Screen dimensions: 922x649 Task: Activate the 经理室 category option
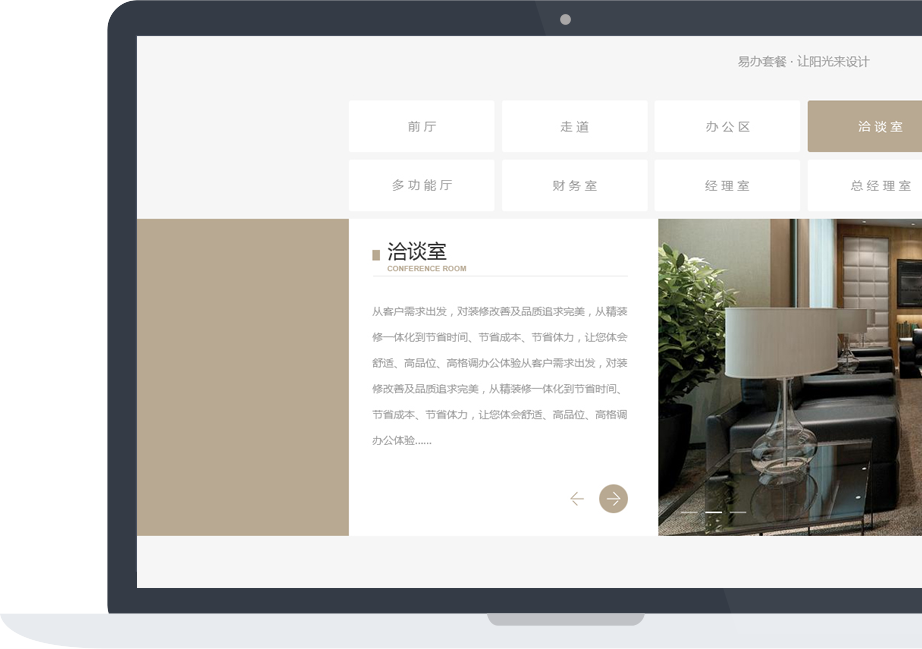[x=727, y=185]
